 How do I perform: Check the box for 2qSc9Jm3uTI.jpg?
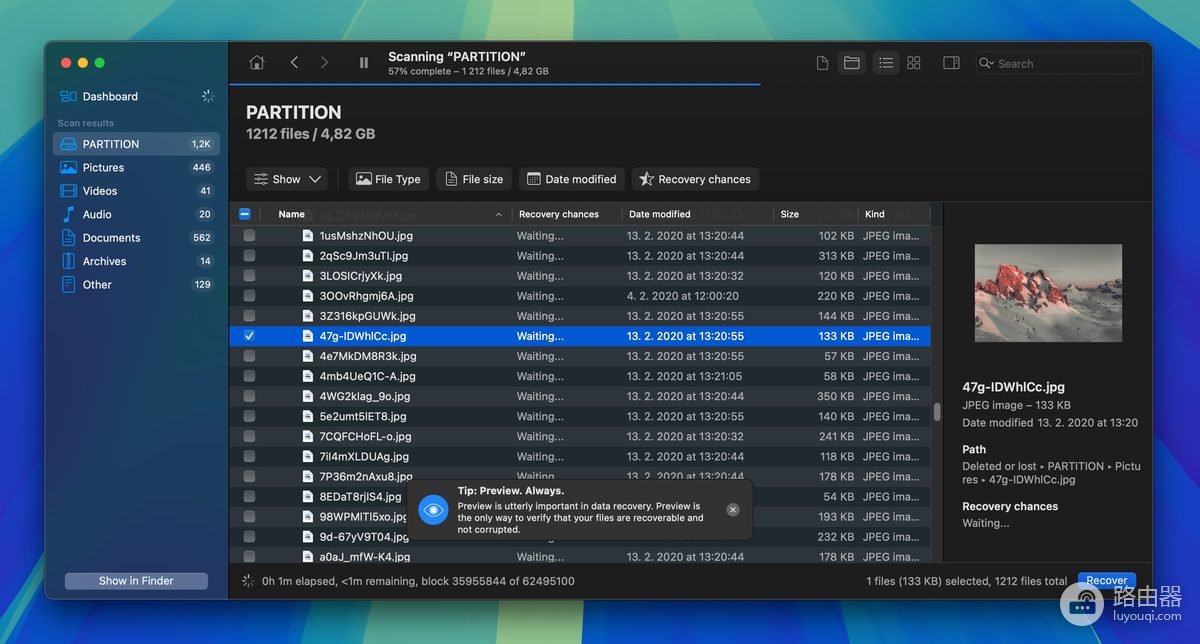[x=249, y=256]
